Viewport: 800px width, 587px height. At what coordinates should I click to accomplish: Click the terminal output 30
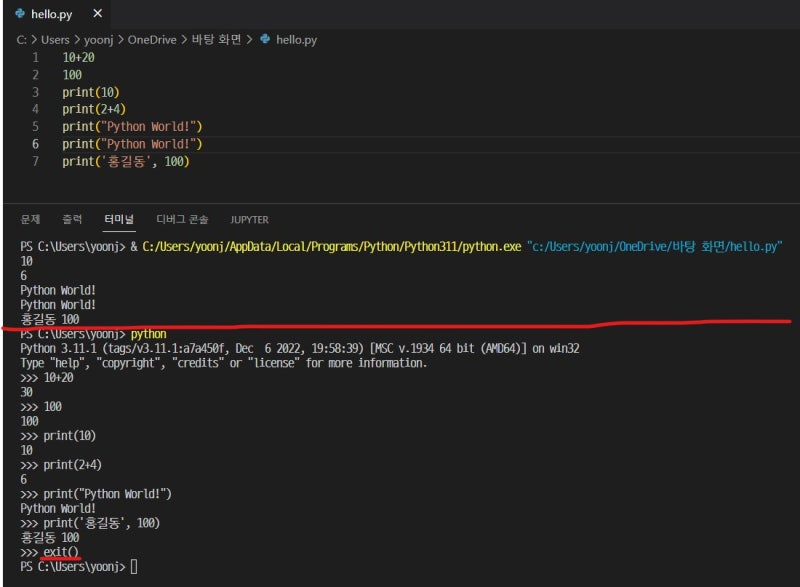27,392
